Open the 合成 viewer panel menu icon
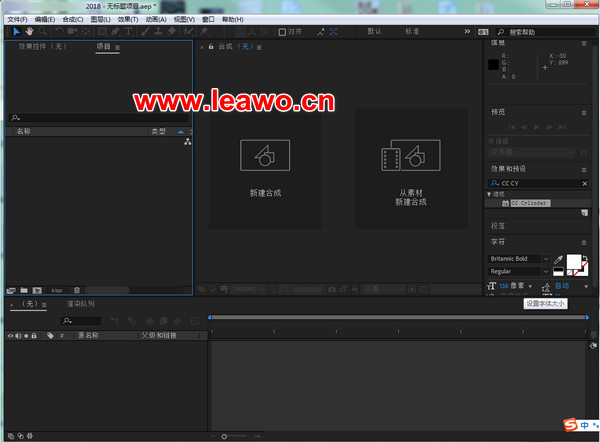The image size is (600, 442). click(x=259, y=47)
